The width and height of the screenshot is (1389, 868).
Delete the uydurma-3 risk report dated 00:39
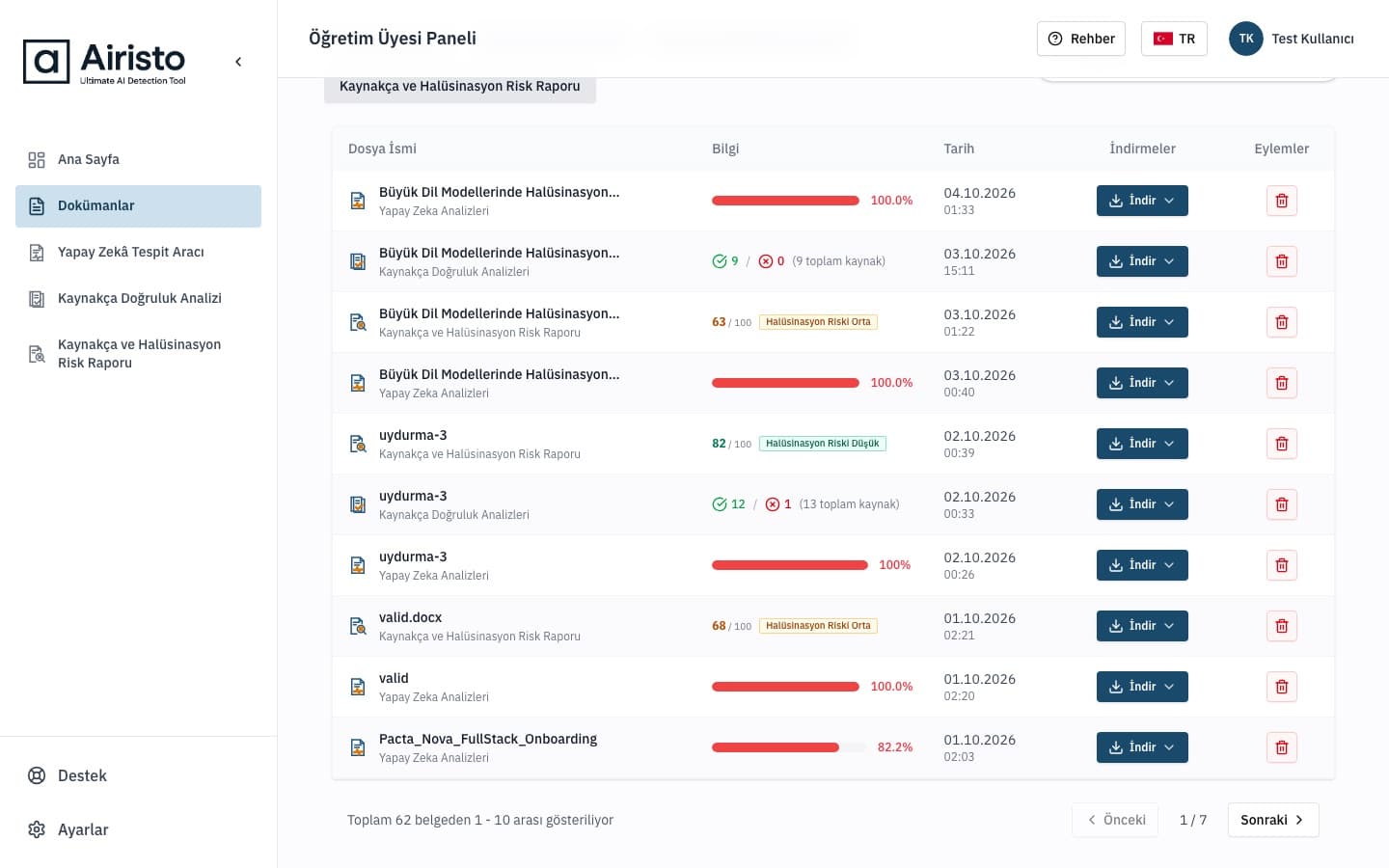[x=1281, y=444]
